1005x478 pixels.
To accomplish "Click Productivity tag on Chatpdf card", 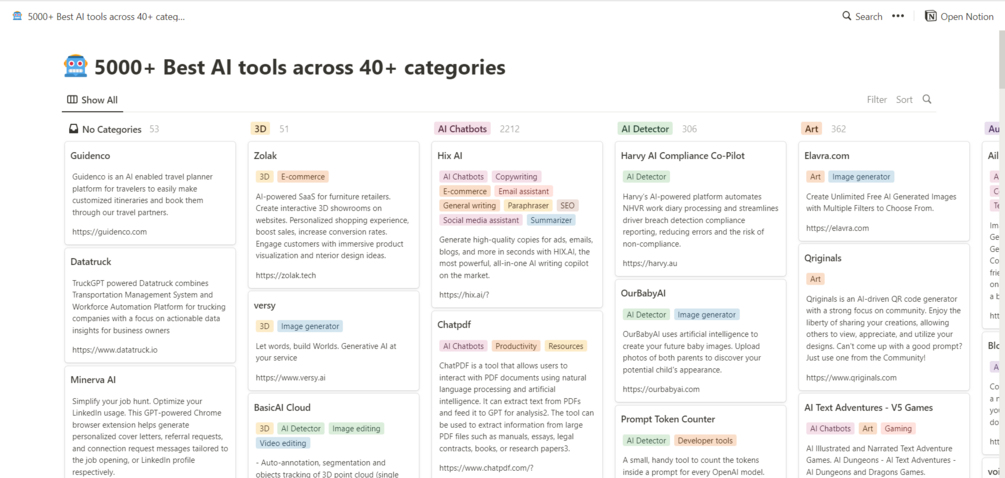I will point(516,346).
